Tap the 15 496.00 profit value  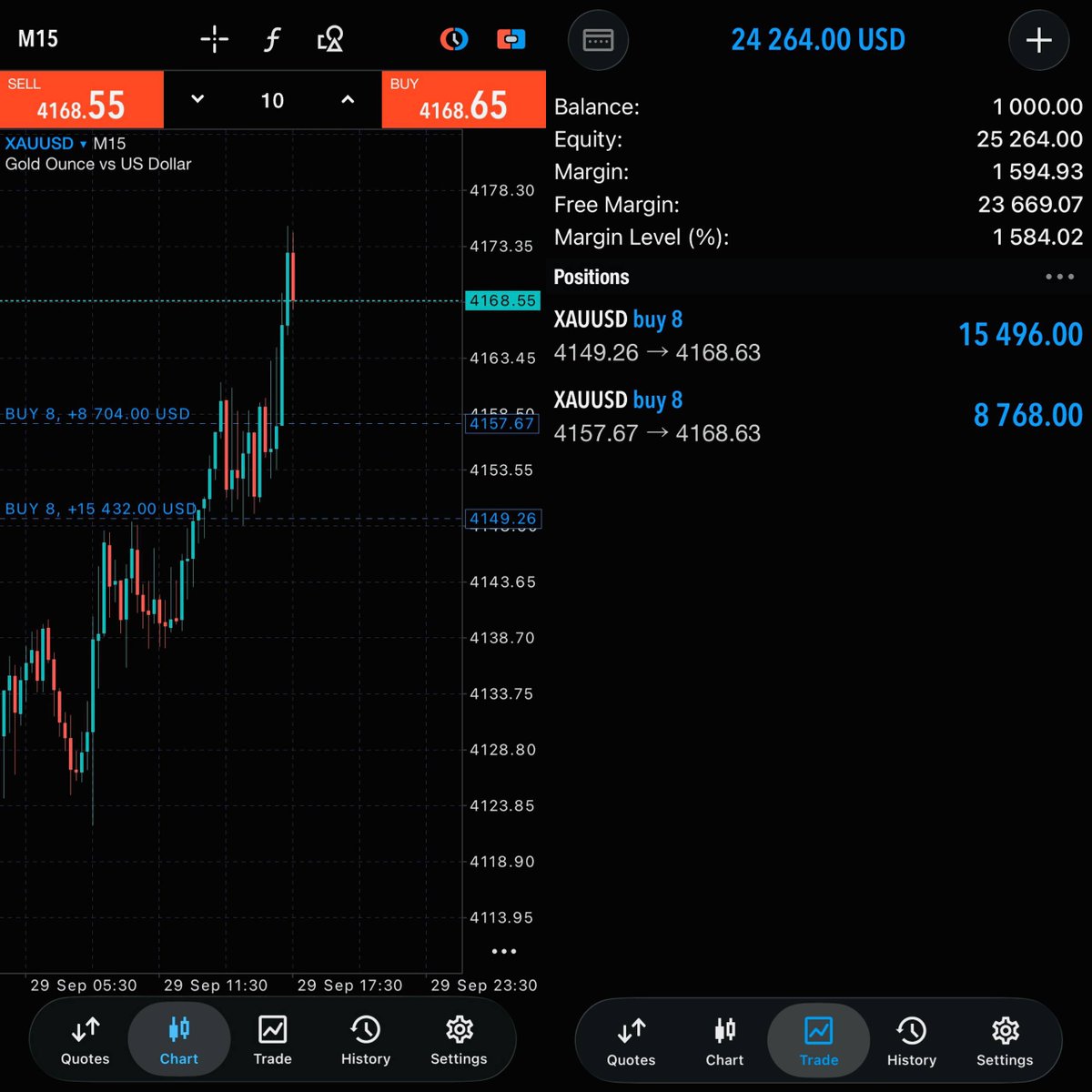pyautogui.click(x=1020, y=335)
